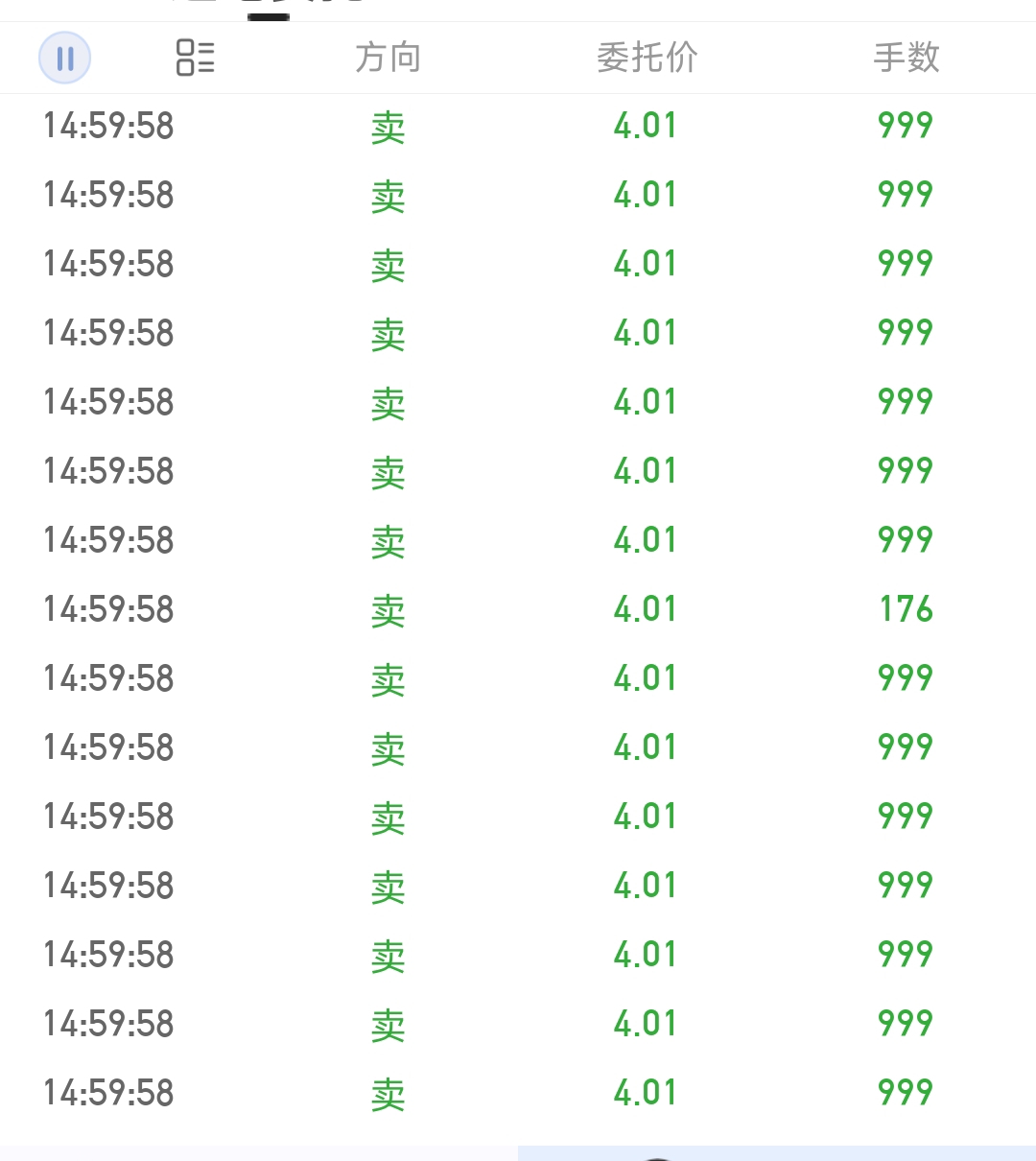The width and height of the screenshot is (1036, 1161).
Task: Select the first 14:59:58 order row
Action: point(518,126)
